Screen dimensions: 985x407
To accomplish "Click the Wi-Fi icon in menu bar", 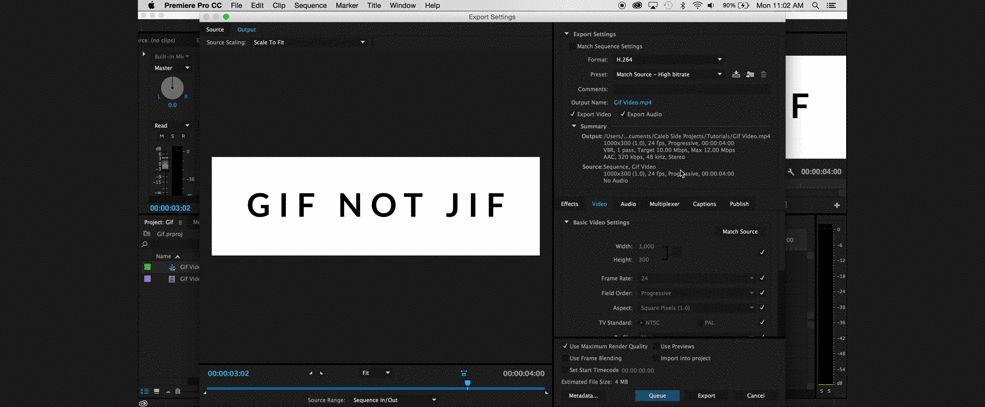I will [697, 5].
